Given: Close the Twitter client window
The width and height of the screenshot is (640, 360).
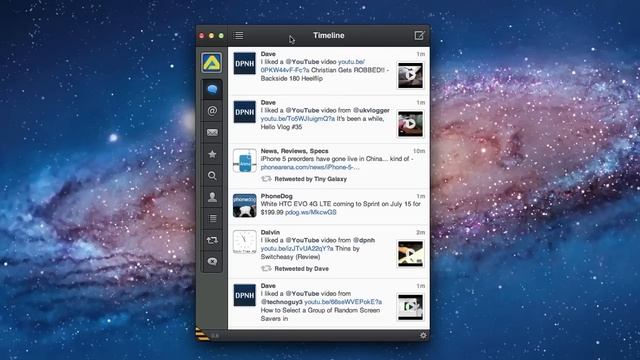Looking at the screenshot, I should pyautogui.click(x=202, y=36).
